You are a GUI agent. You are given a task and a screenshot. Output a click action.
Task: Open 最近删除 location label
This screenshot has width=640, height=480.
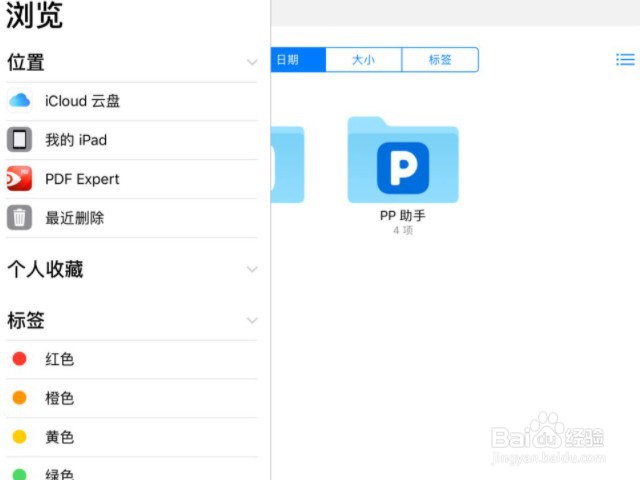[x=75, y=218]
